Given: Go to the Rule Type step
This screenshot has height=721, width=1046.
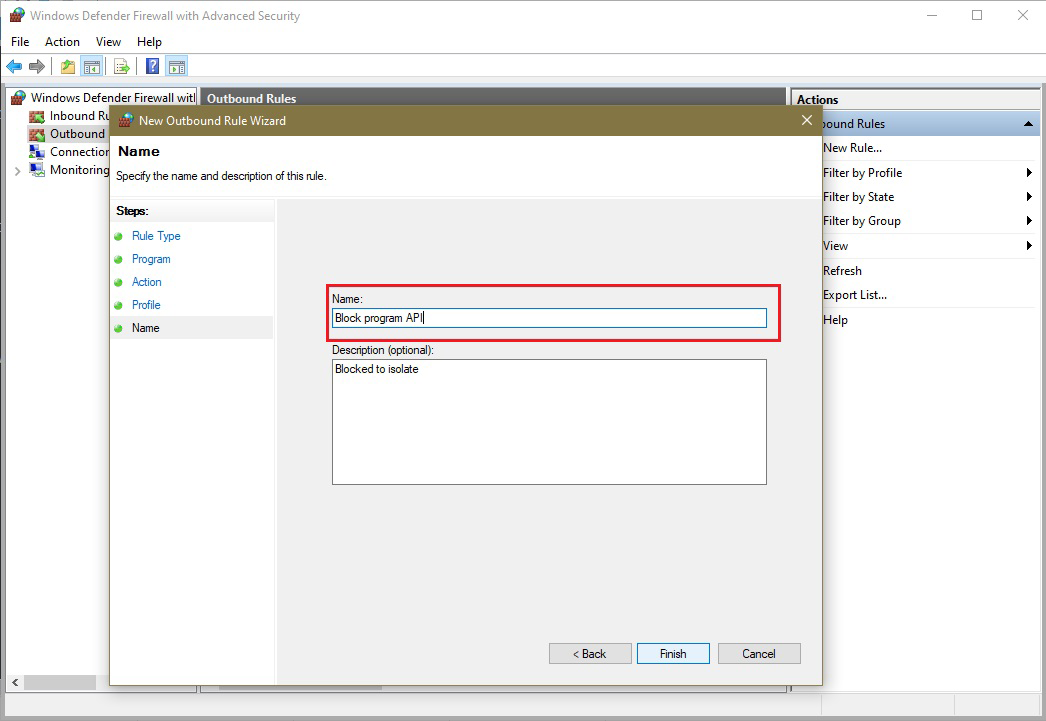Looking at the screenshot, I should point(156,236).
